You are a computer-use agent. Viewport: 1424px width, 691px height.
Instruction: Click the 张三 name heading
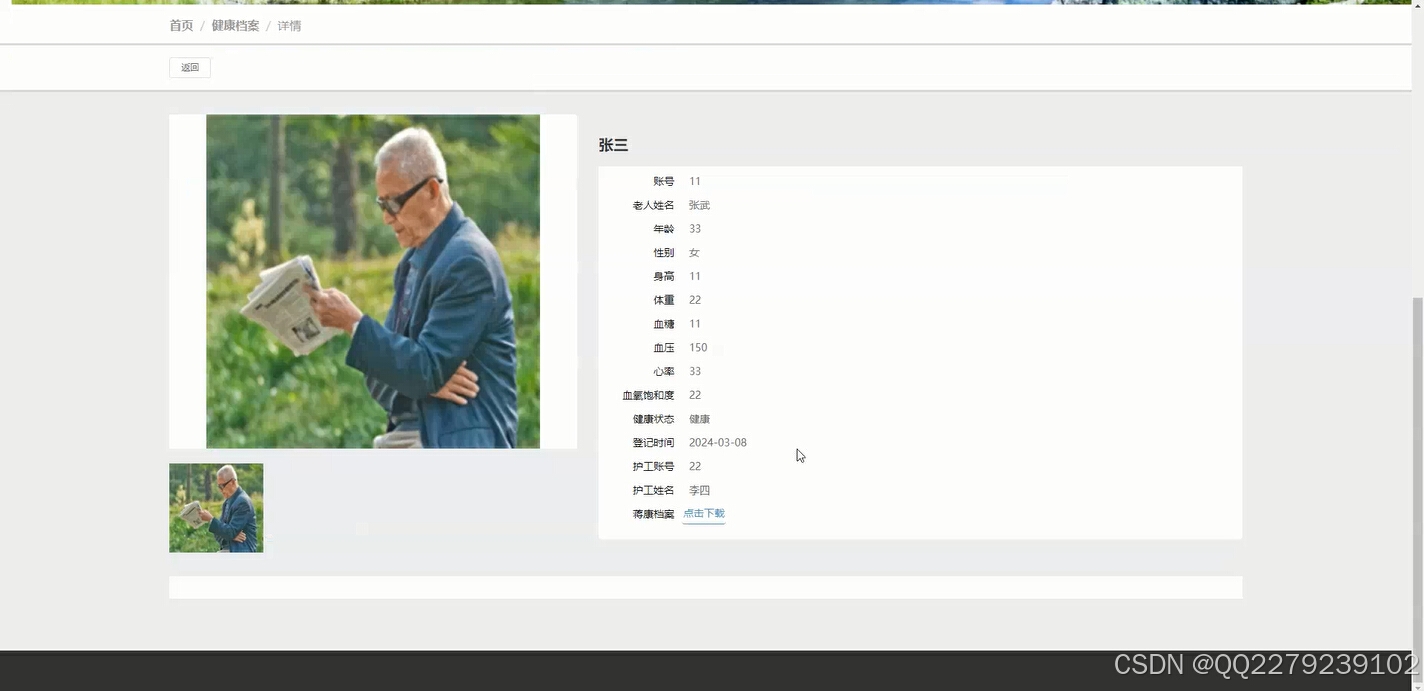pyautogui.click(x=614, y=143)
